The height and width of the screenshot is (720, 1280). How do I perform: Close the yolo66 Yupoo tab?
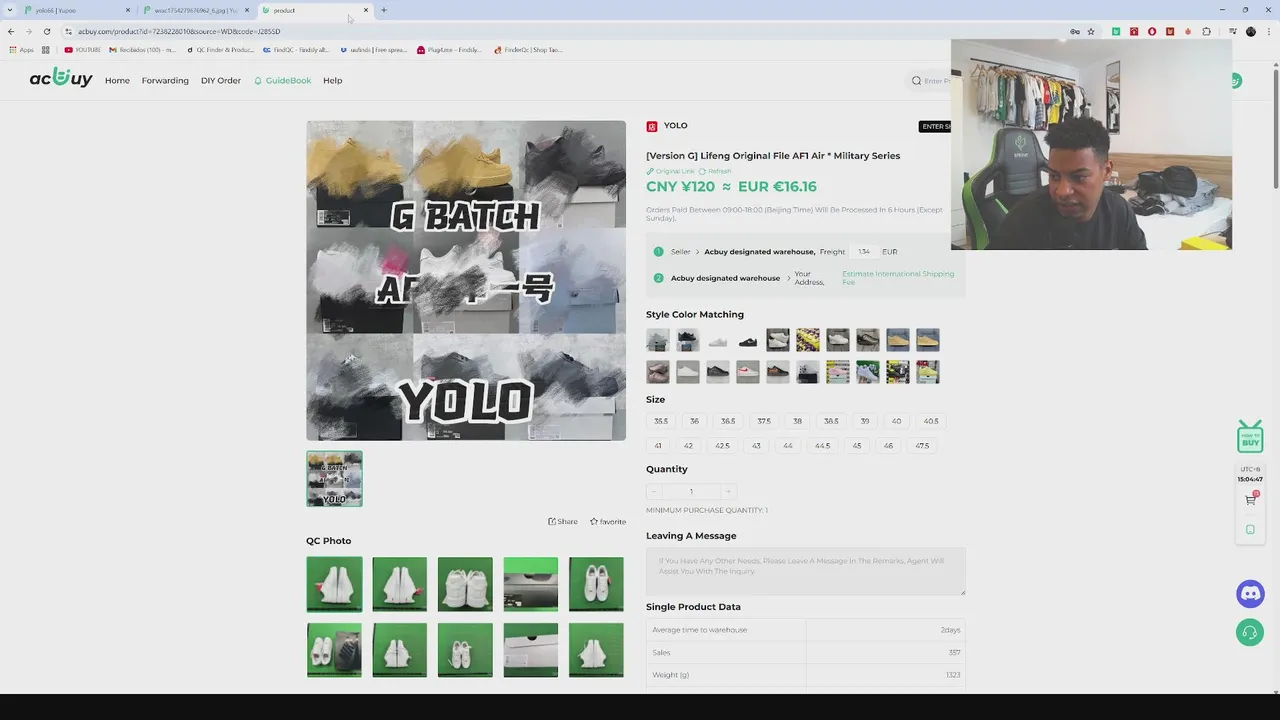pyautogui.click(x=128, y=10)
